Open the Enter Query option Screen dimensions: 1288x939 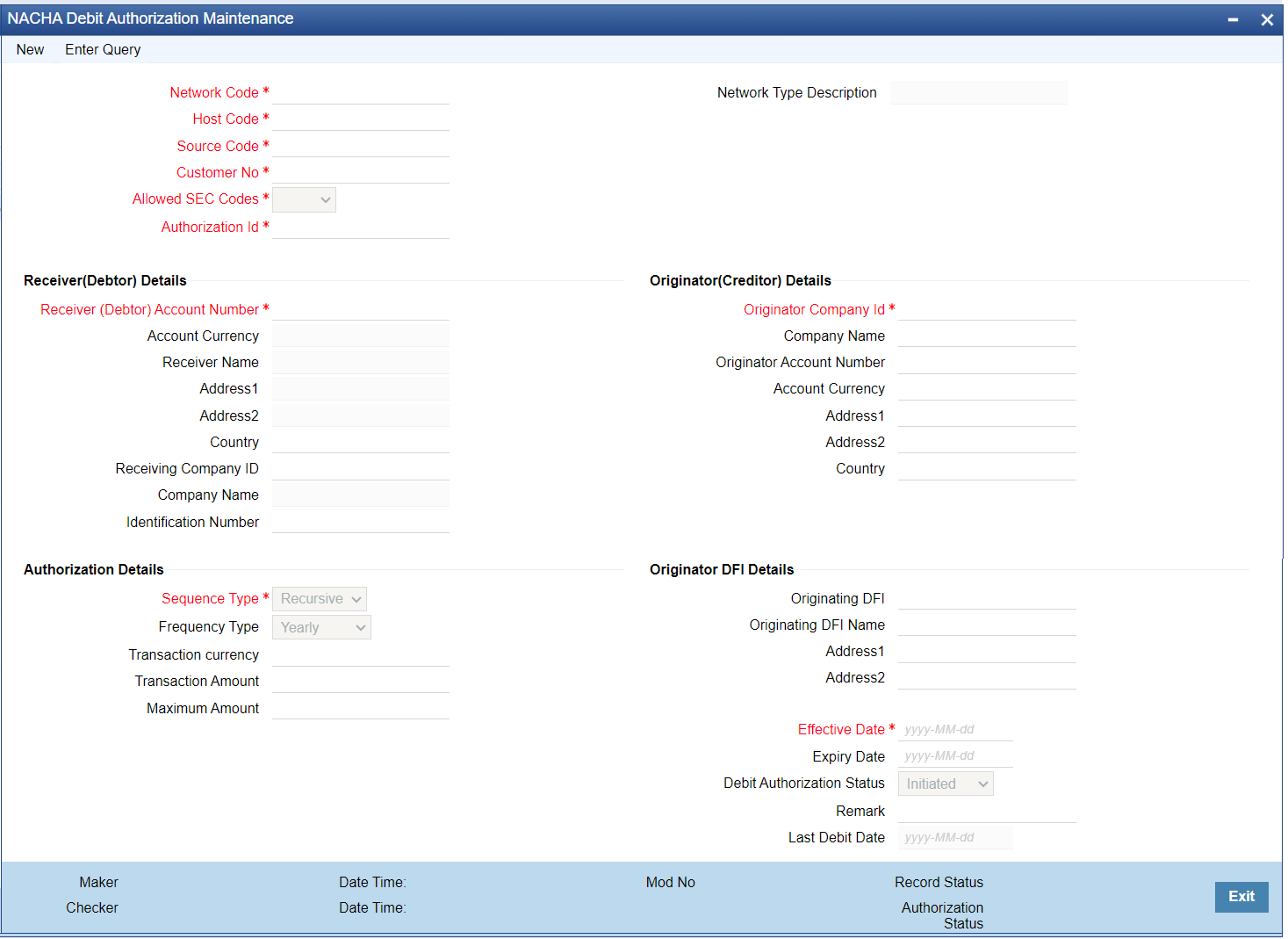(103, 50)
